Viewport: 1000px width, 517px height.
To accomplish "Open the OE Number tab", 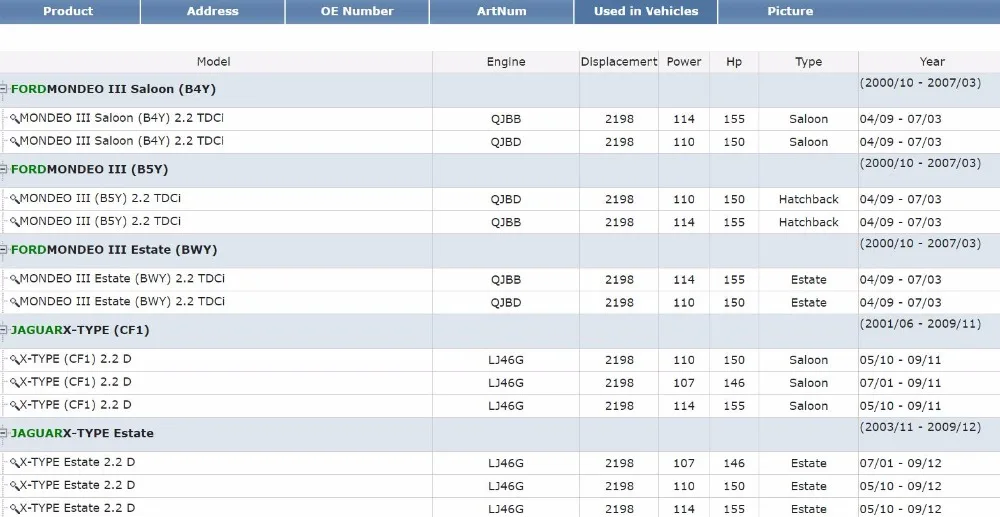I will tap(357, 11).
